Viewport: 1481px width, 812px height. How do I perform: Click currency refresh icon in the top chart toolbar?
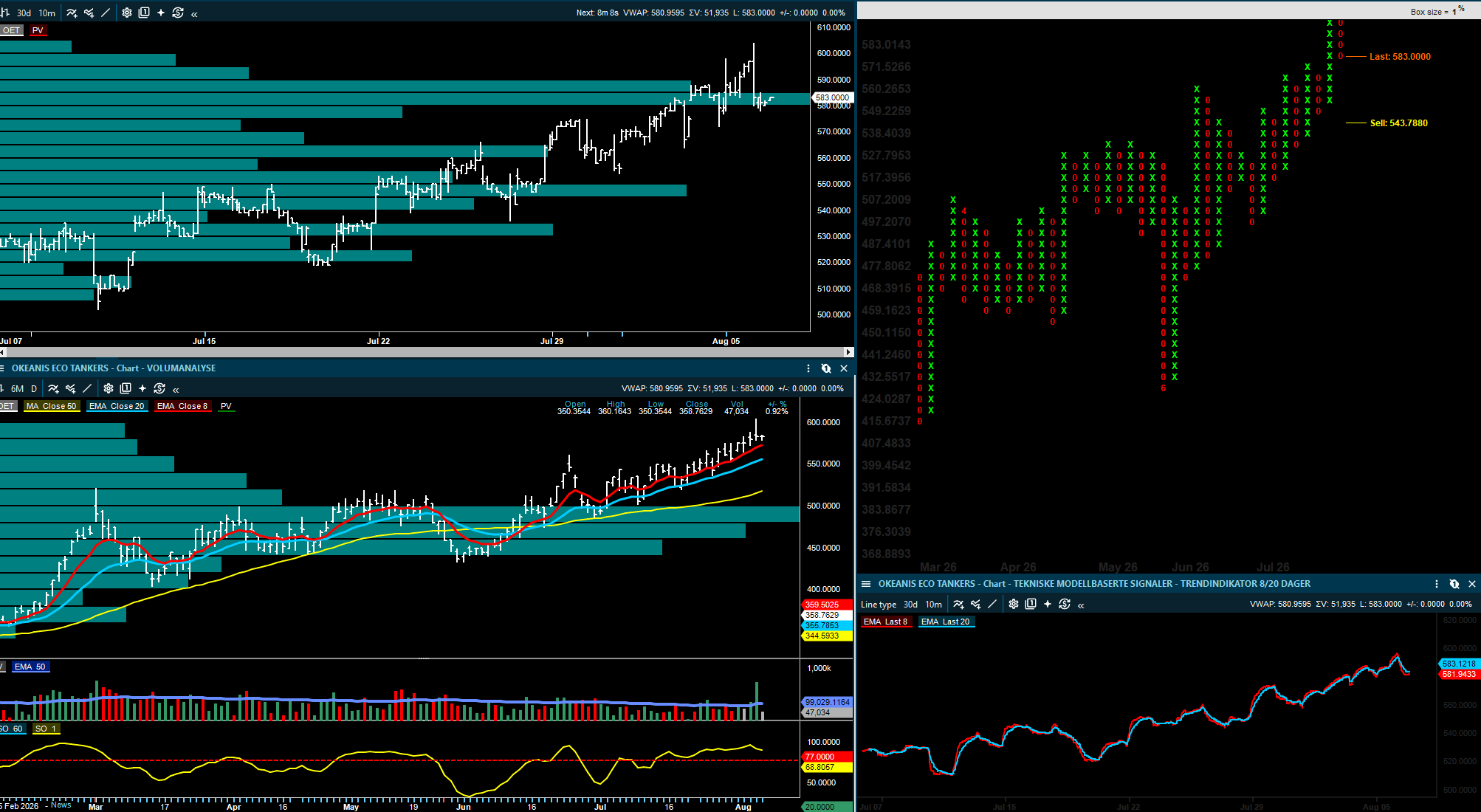[x=178, y=13]
